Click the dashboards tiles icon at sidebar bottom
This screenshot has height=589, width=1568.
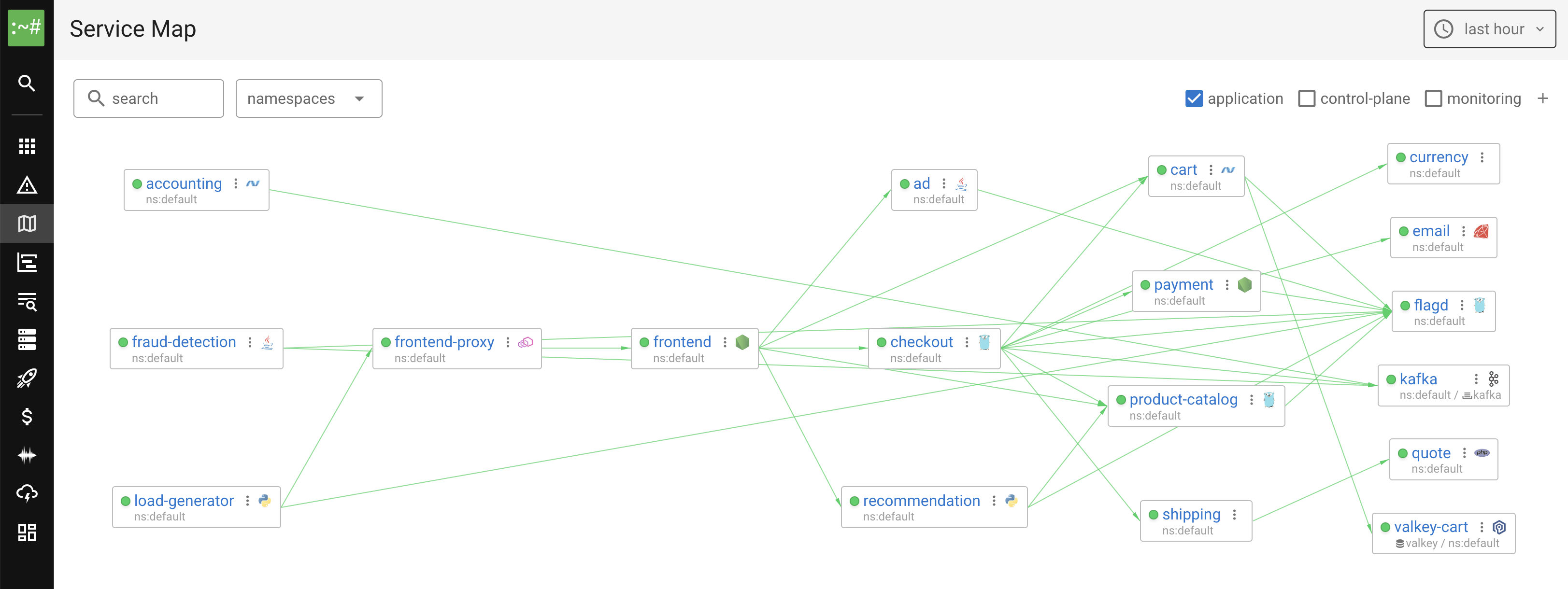(x=27, y=533)
